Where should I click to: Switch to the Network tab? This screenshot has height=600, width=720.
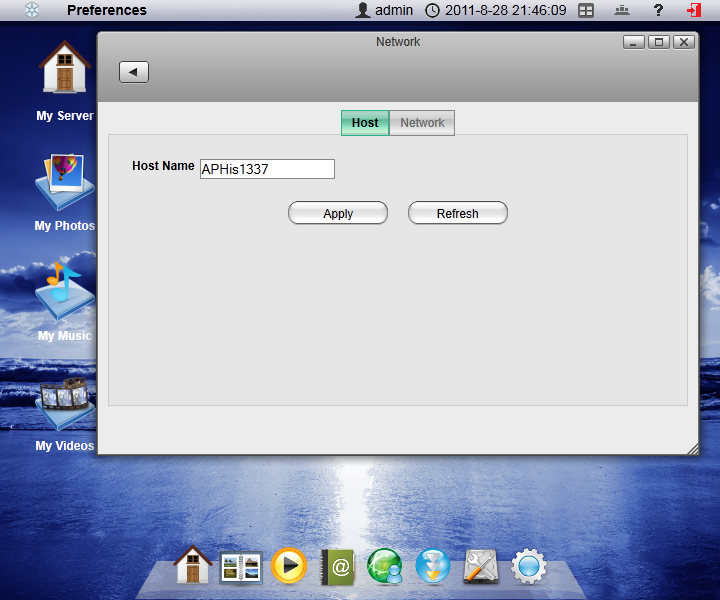point(422,123)
